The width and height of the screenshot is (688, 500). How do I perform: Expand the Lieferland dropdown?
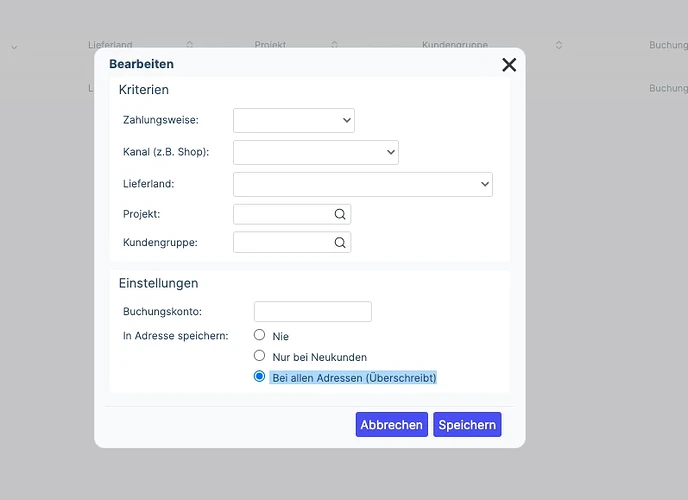pos(363,184)
